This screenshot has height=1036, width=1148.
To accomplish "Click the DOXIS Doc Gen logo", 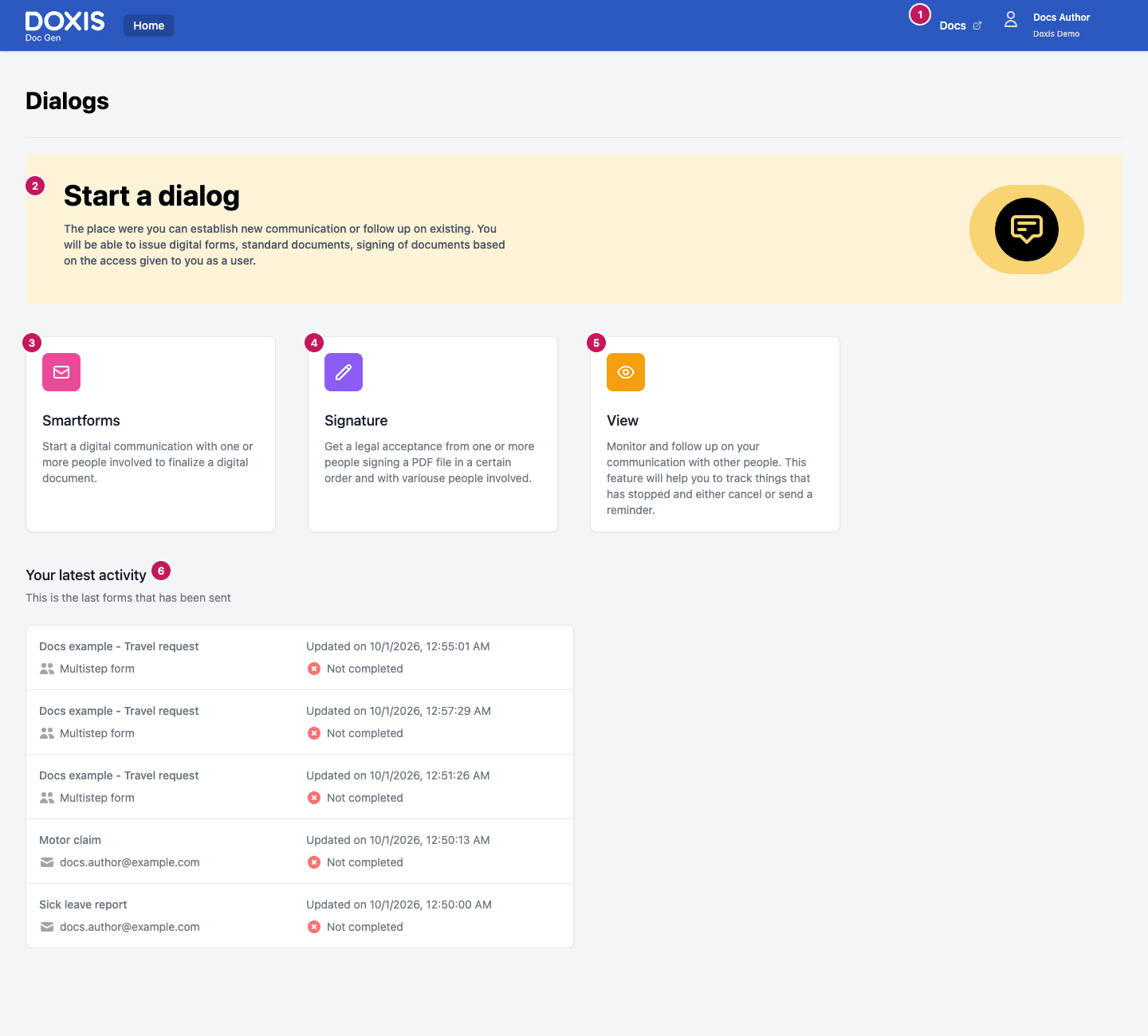I will [x=65, y=26].
